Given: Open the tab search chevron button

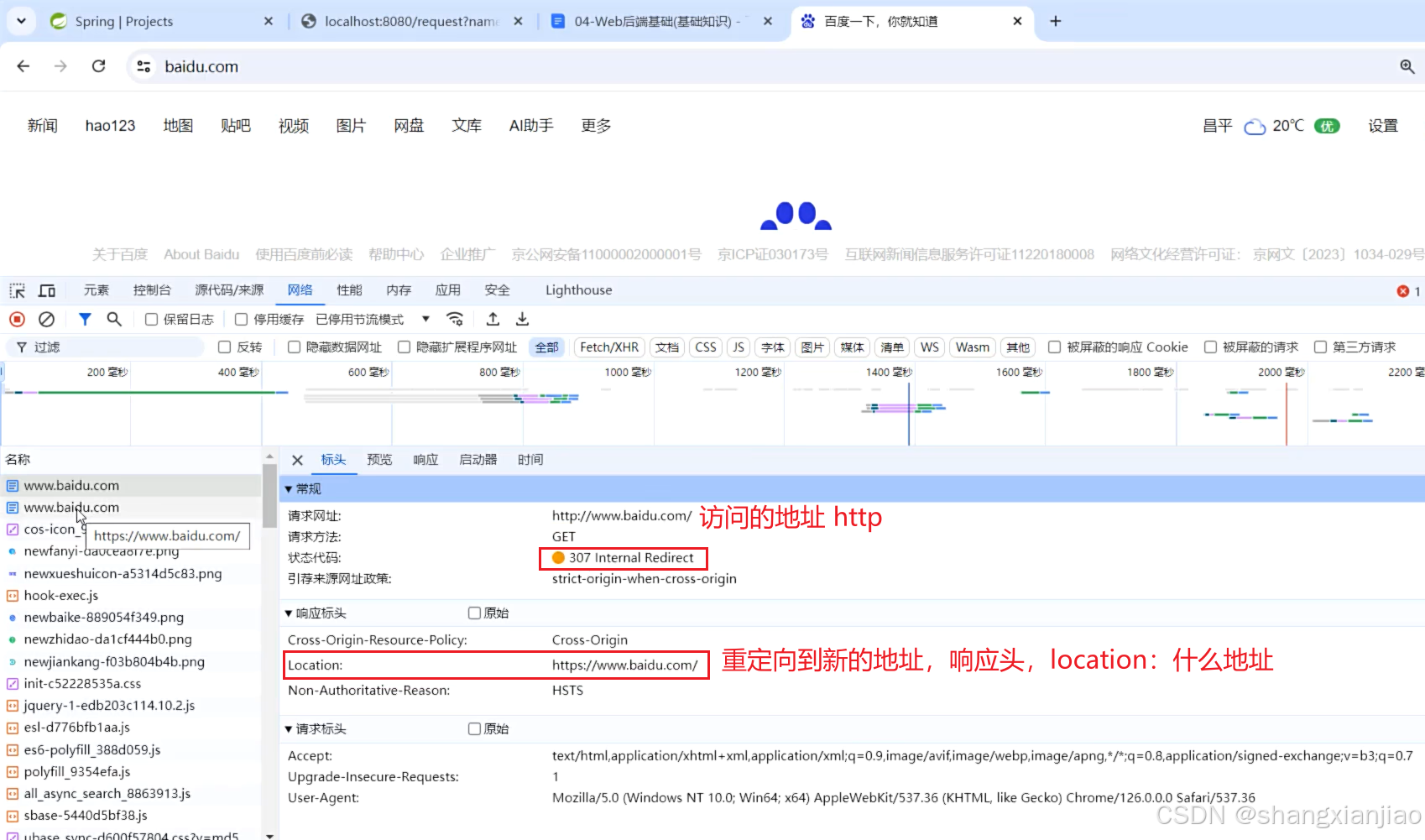Looking at the screenshot, I should [x=21, y=21].
